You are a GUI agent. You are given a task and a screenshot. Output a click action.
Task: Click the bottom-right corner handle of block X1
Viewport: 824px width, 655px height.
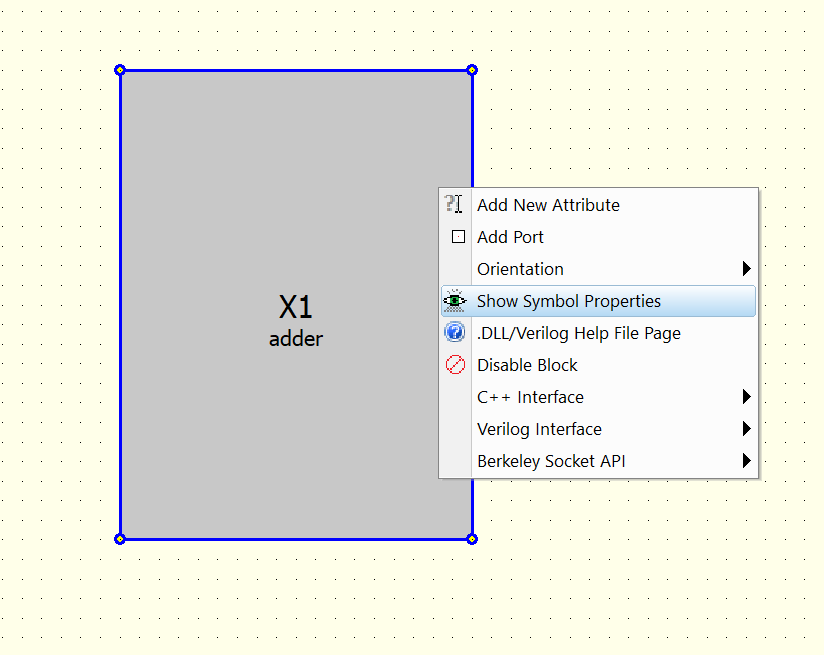click(472, 539)
